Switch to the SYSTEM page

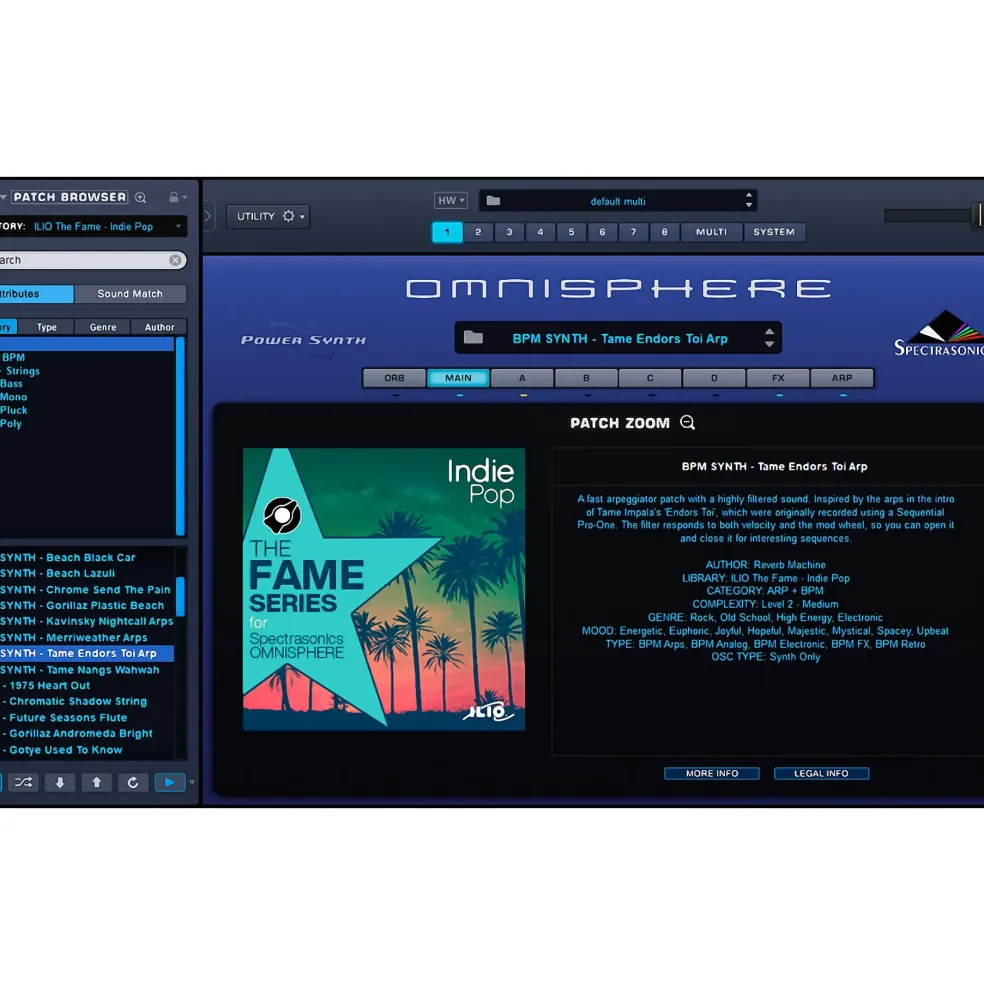[774, 232]
